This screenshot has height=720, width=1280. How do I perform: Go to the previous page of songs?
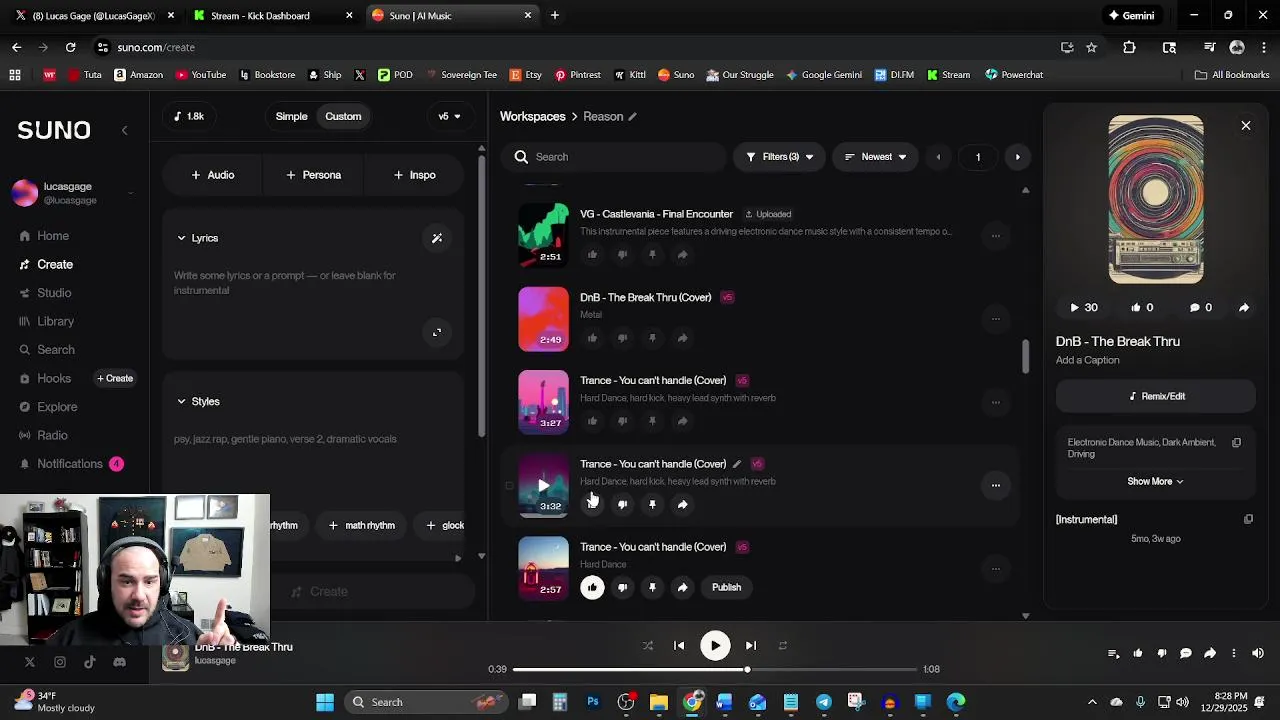click(x=938, y=157)
